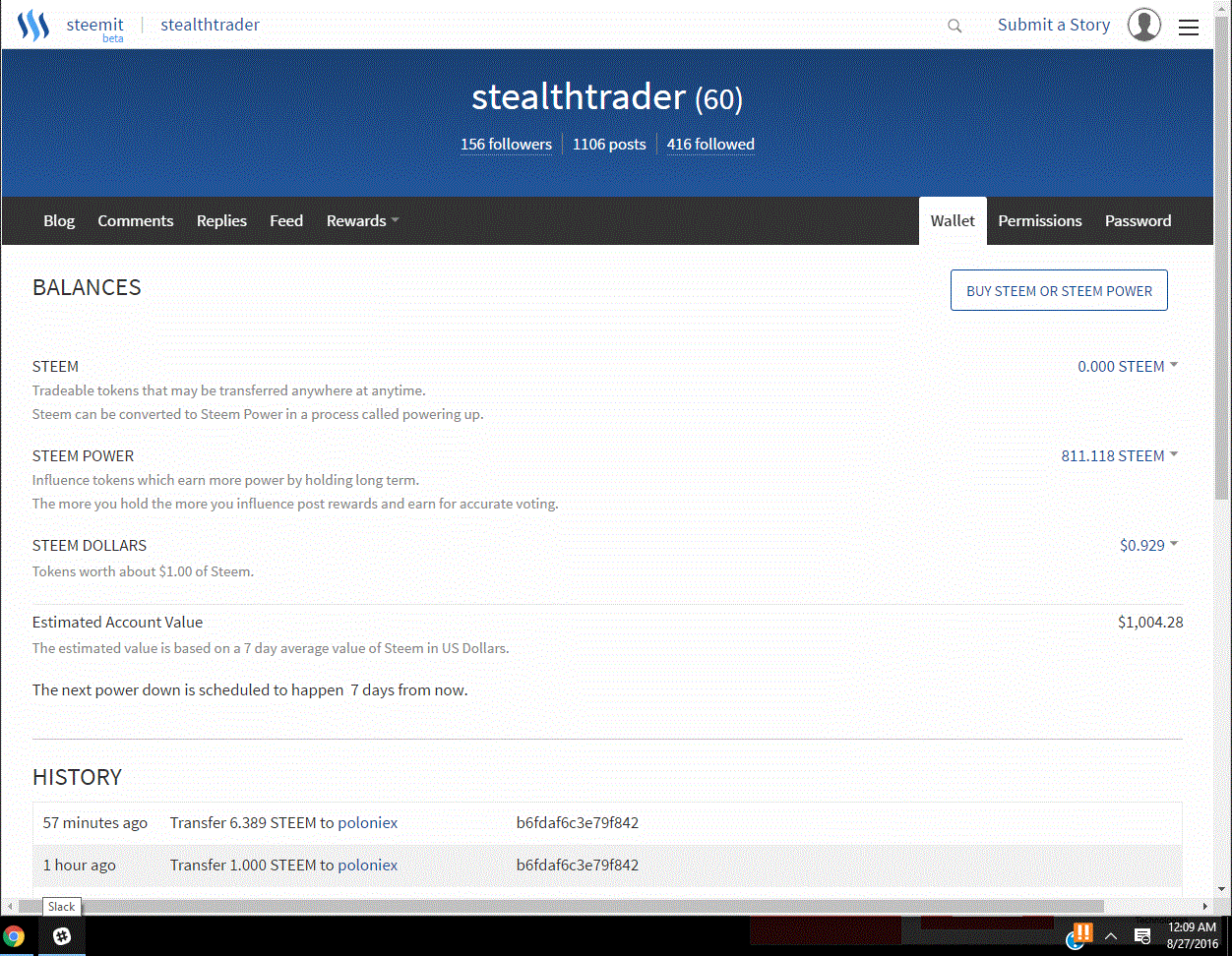Select memo in the 1 hour ago row

578,865
